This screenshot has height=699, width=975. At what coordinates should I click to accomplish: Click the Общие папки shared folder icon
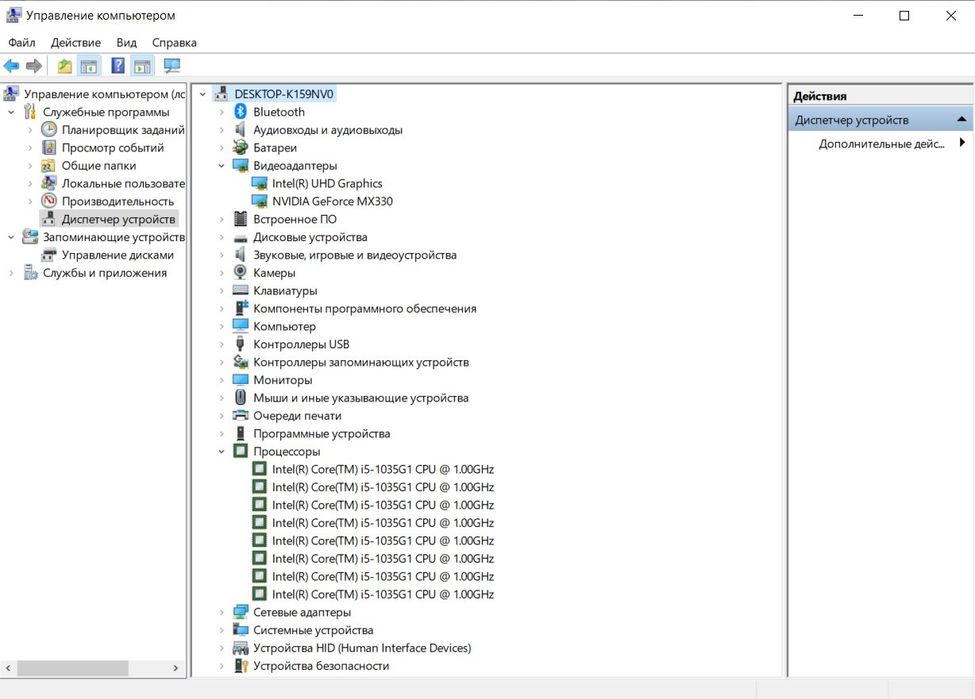[x=49, y=165]
